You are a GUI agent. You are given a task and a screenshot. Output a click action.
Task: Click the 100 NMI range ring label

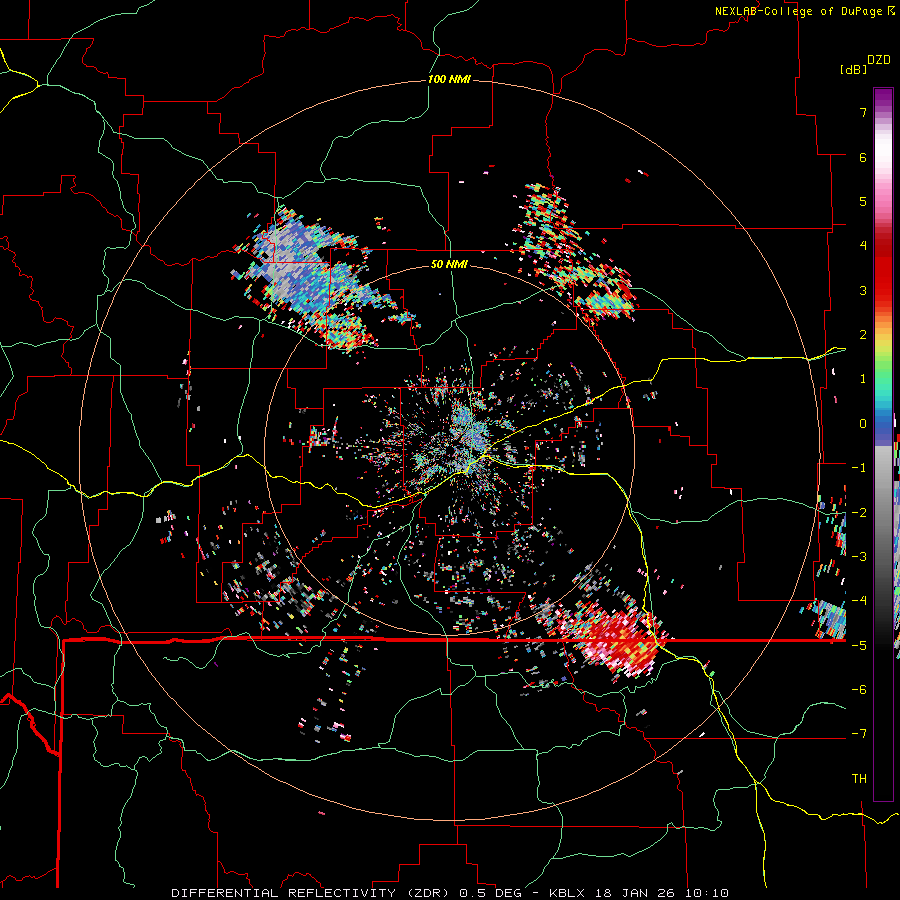pos(449,79)
